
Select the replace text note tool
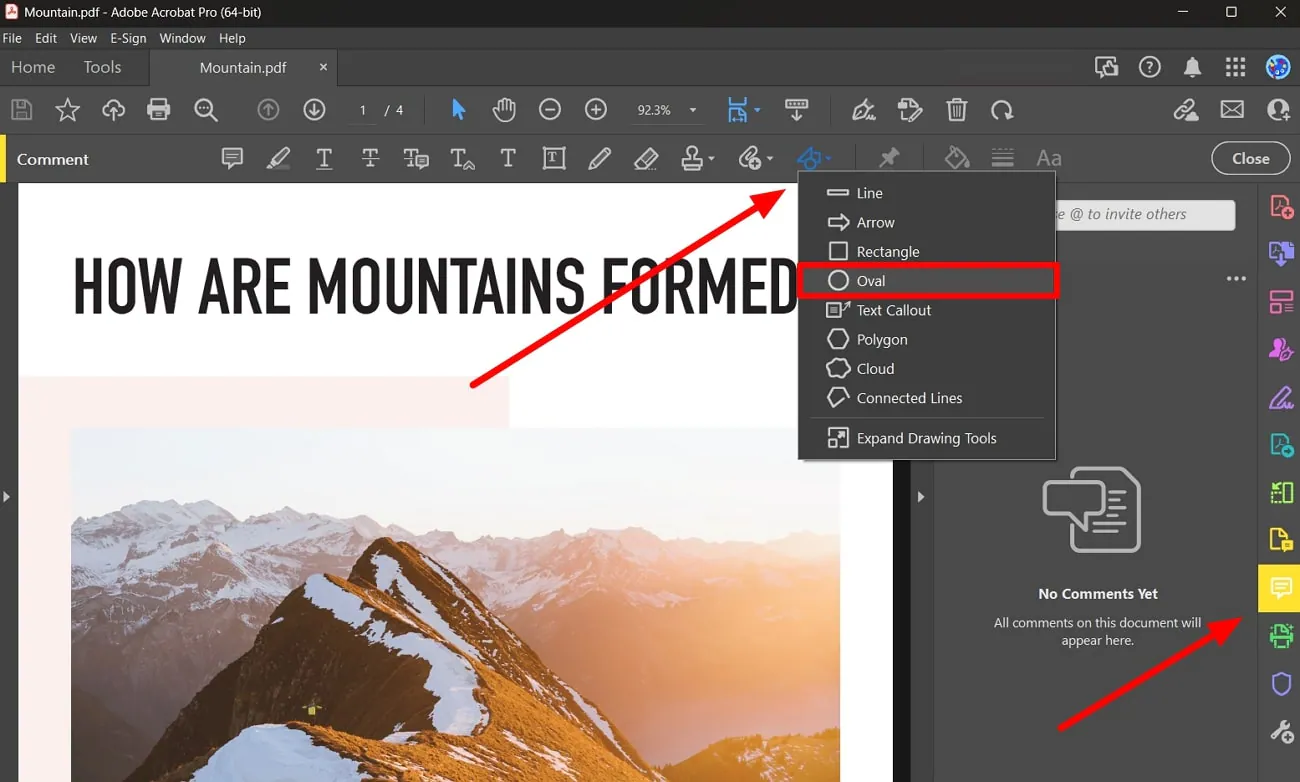pyautogui.click(x=416, y=158)
